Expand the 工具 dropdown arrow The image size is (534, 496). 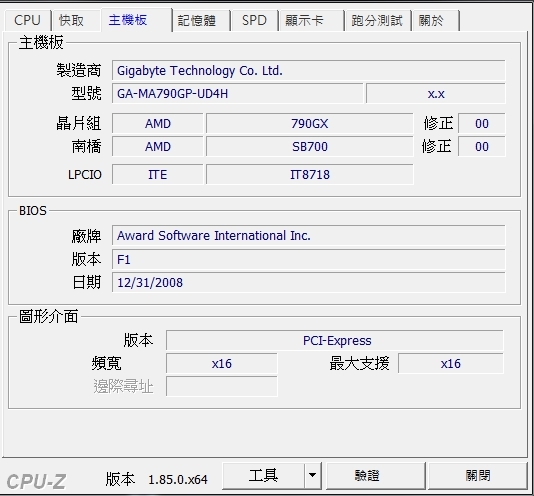click(313, 476)
